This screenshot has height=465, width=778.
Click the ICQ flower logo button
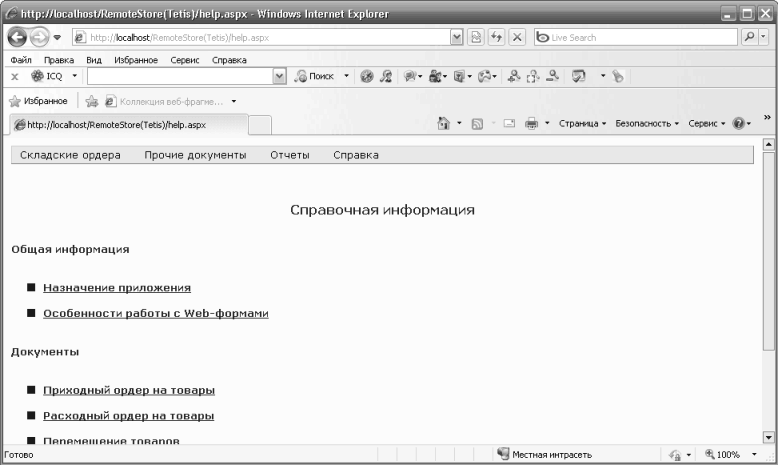(x=47, y=76)
